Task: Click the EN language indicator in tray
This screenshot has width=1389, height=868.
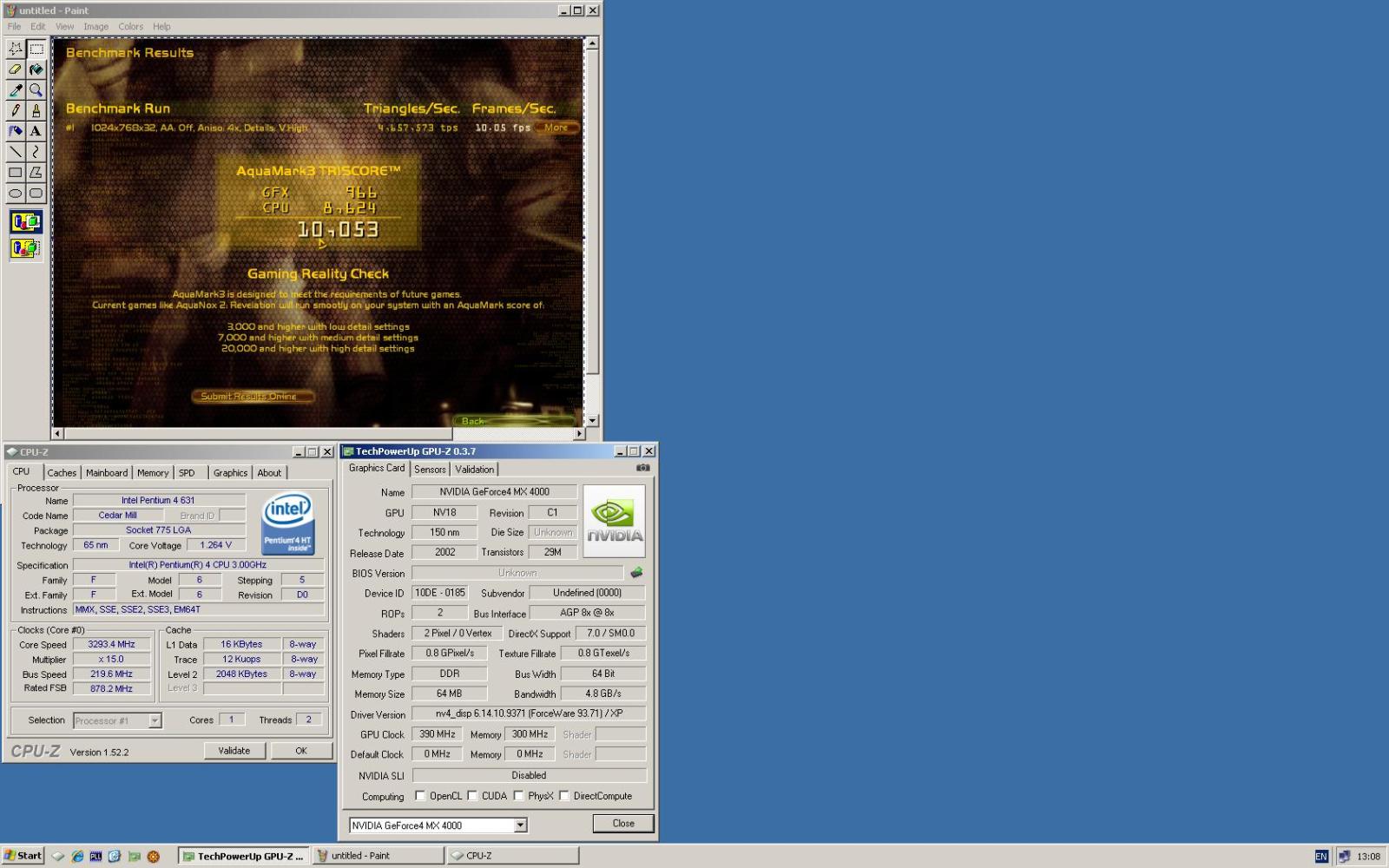Action: point(1320,856)
